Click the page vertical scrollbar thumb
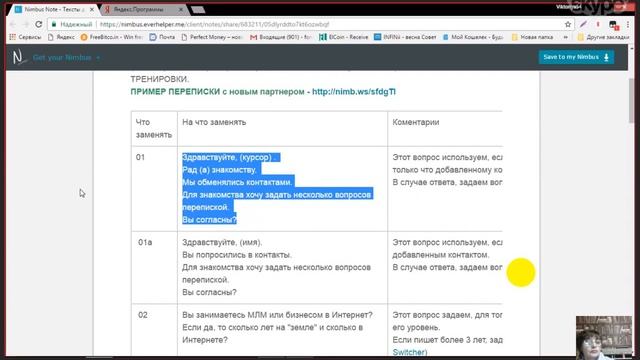 pyautogui.click(x=631, y=100)
